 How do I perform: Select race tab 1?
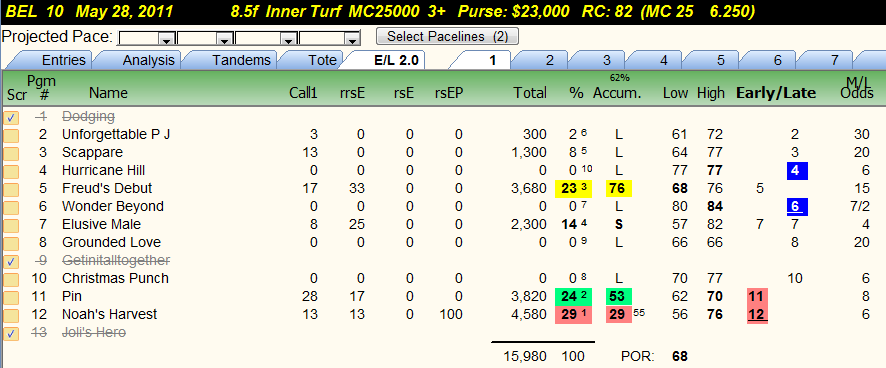[492, 60]
